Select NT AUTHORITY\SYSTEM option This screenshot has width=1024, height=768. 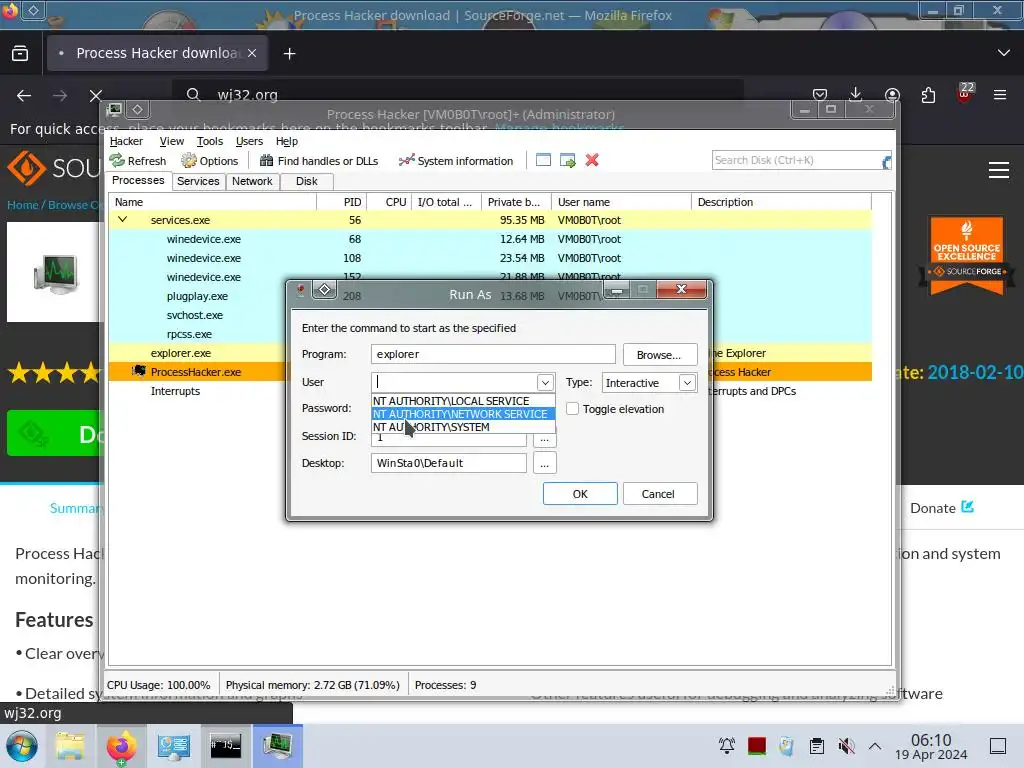pos(463,427)
